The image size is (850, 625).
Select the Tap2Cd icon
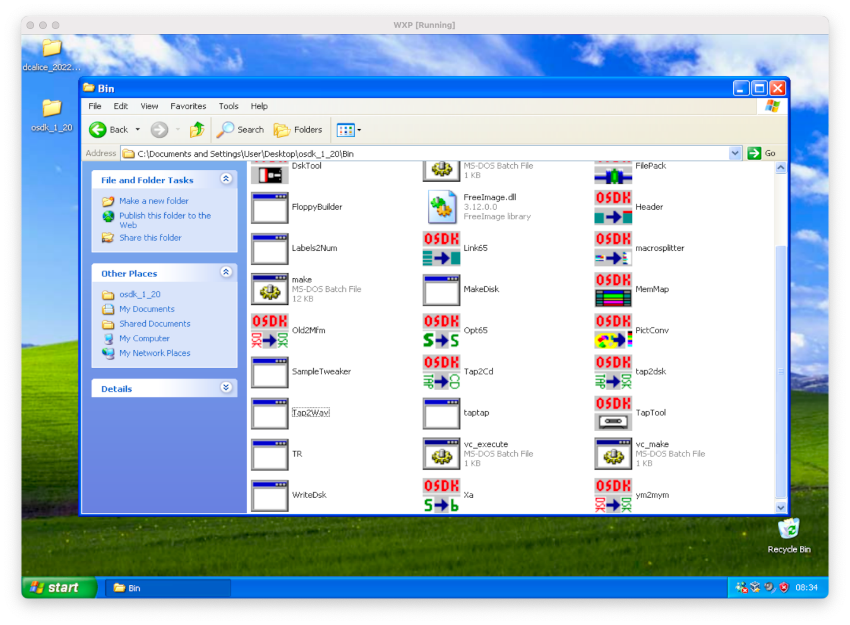tap(441, 372)
